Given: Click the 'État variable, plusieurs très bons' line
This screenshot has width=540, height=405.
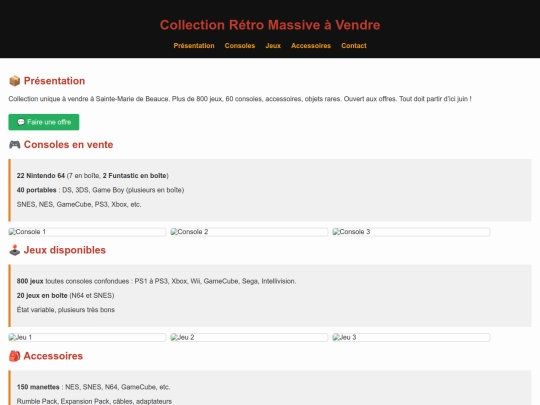Looking at the screenshot, I should (x=66, y=310).
